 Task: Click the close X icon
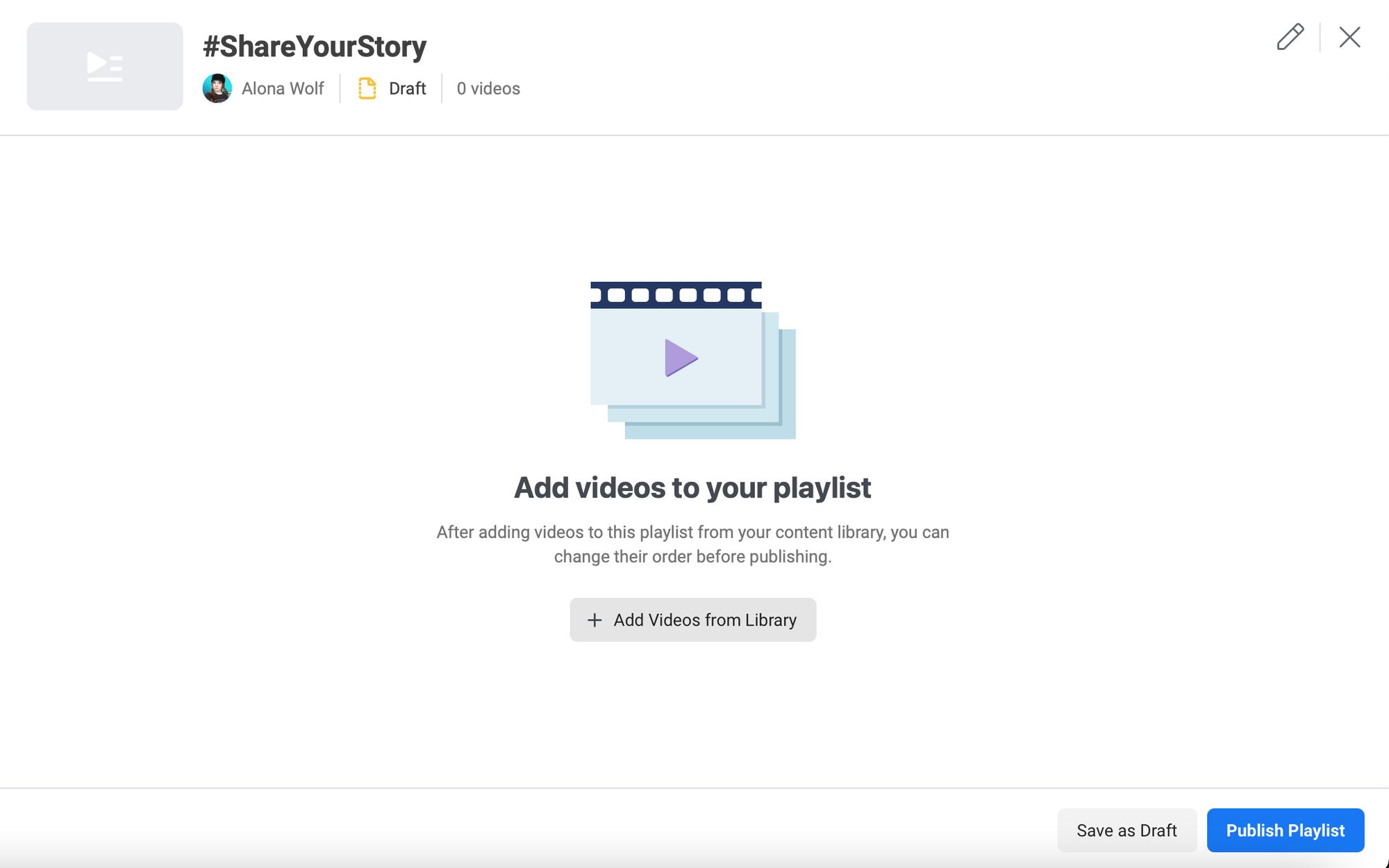pos(1351,36)
